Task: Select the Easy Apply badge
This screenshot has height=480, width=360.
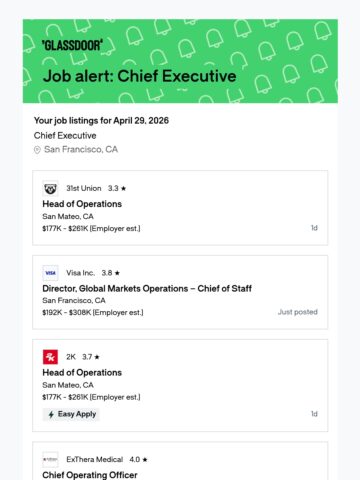Action: [x=71, y=414]
